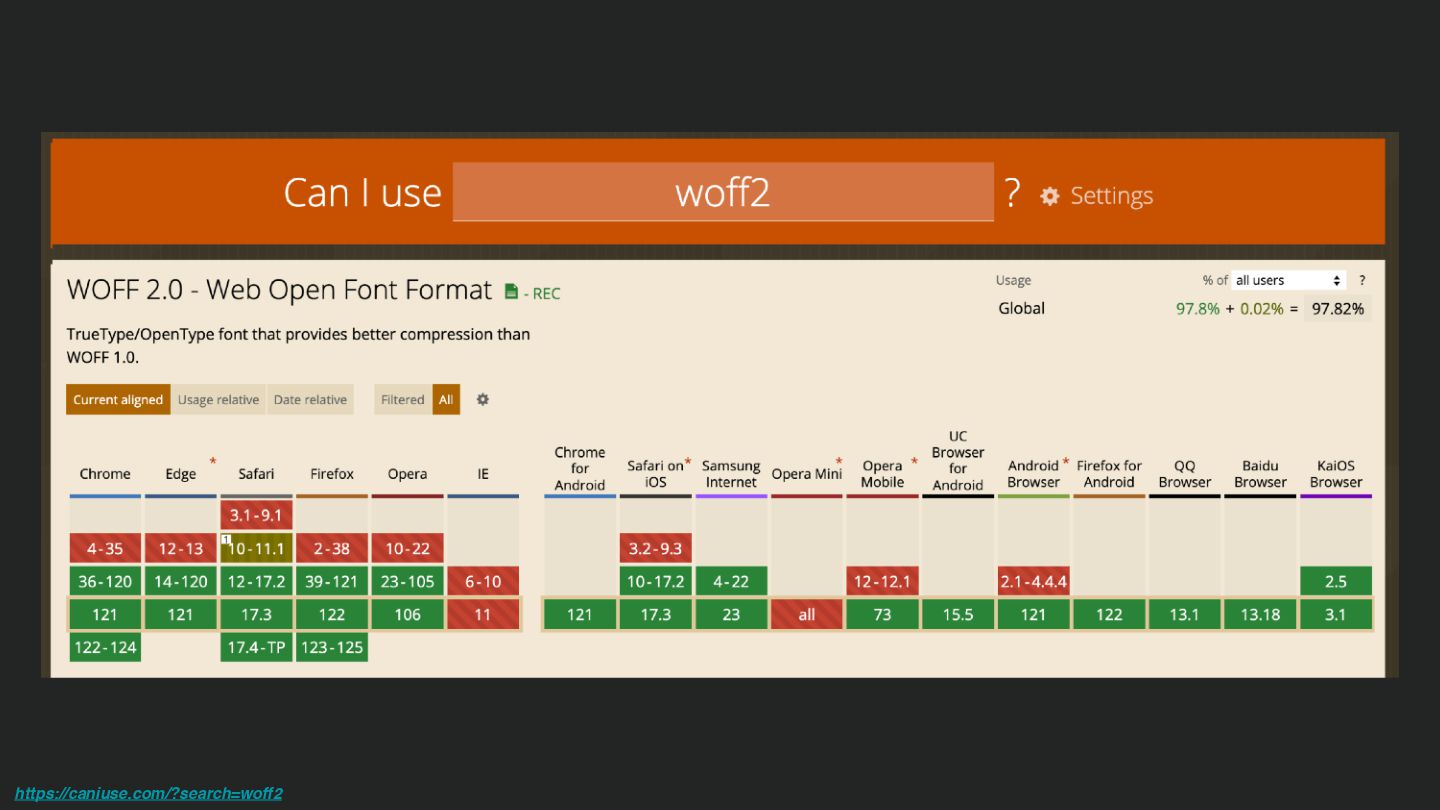Click the Opera 23-105 version cell
The width and height of the screenshot is (1440, 810).
(407, 581)
